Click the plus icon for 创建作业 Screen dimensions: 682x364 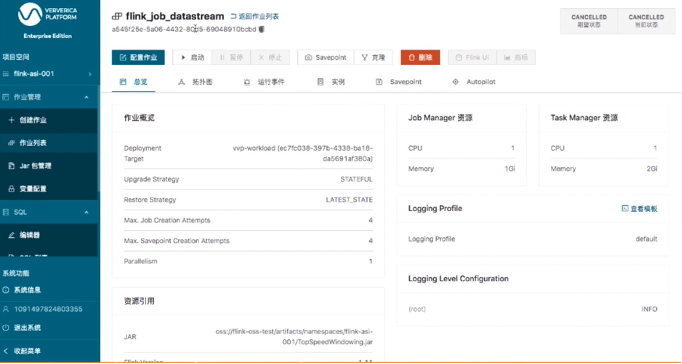click(x=12, y=120)
